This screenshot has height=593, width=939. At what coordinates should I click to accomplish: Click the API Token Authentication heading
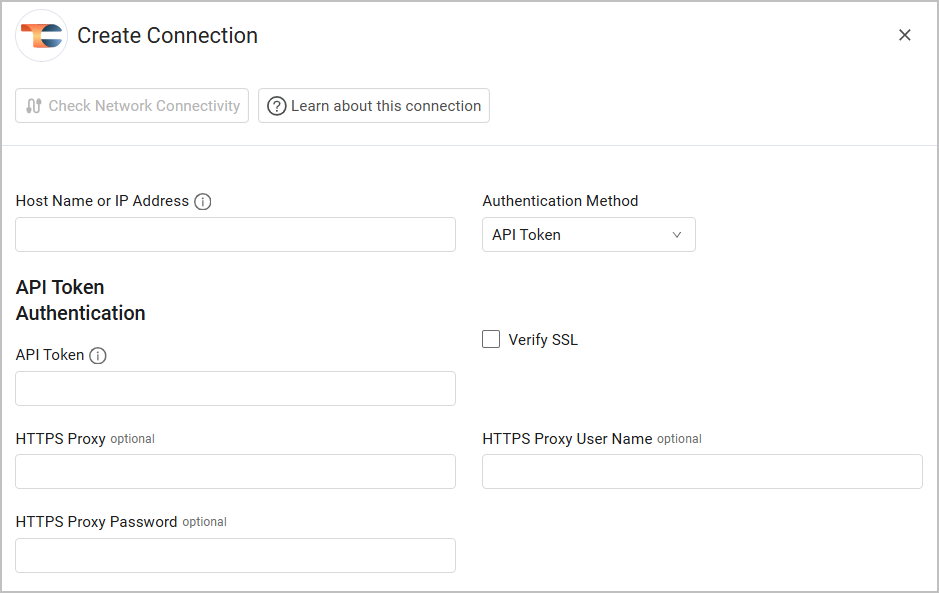coord(80,300)
